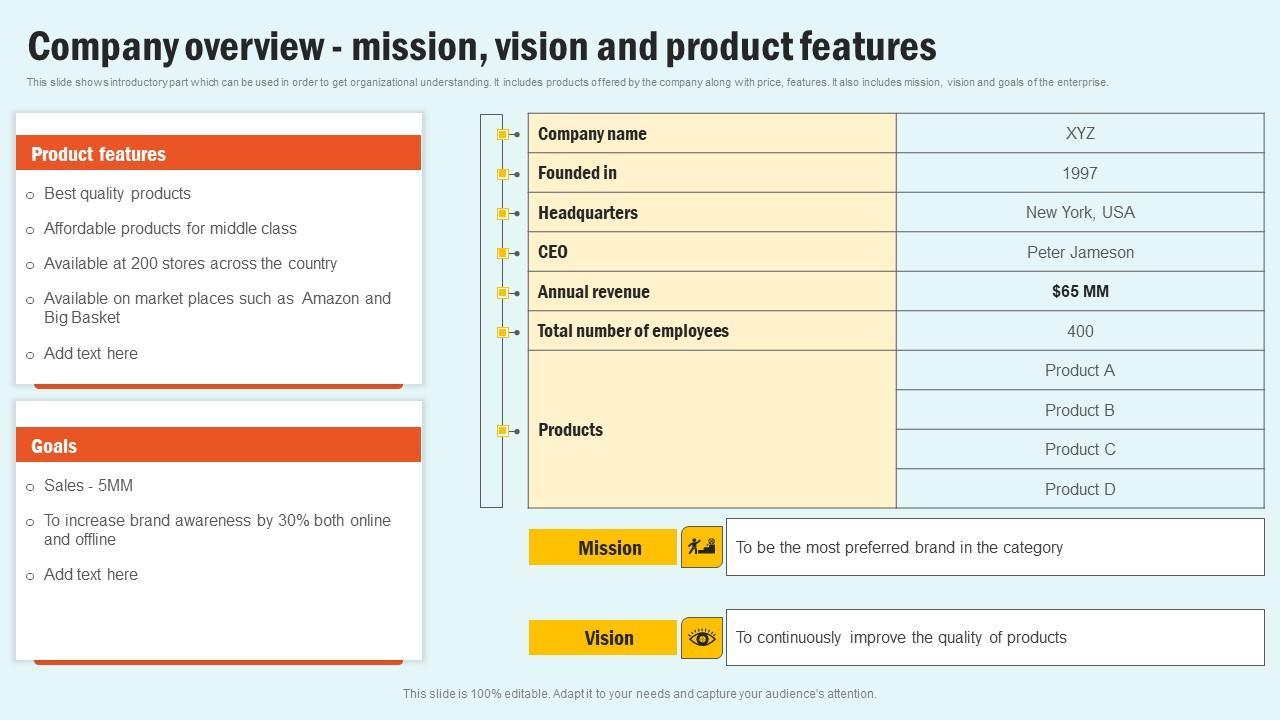
Task: Select the yellow marker beside Founded in
Action: (503, 174)
